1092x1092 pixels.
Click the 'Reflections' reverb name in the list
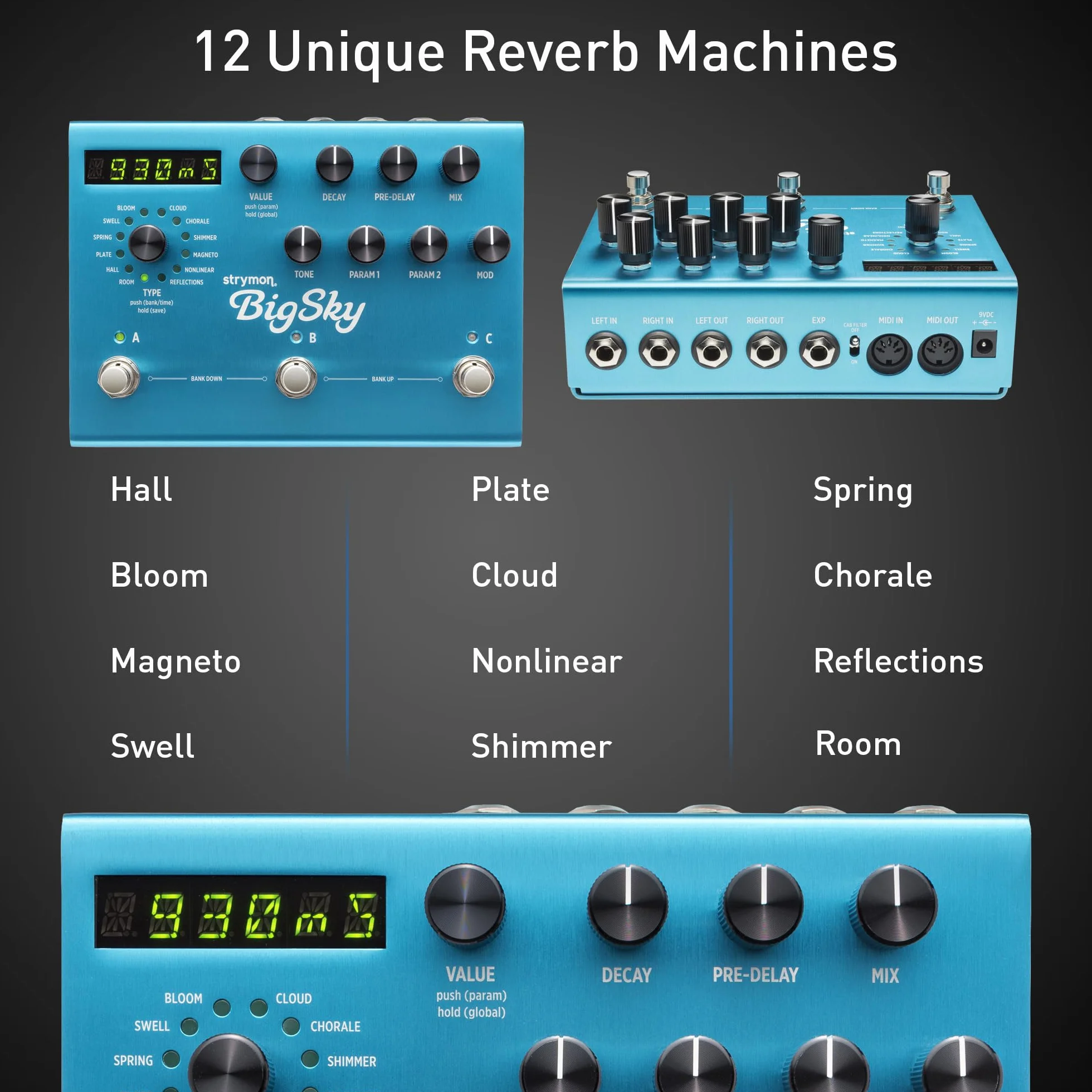899,661
